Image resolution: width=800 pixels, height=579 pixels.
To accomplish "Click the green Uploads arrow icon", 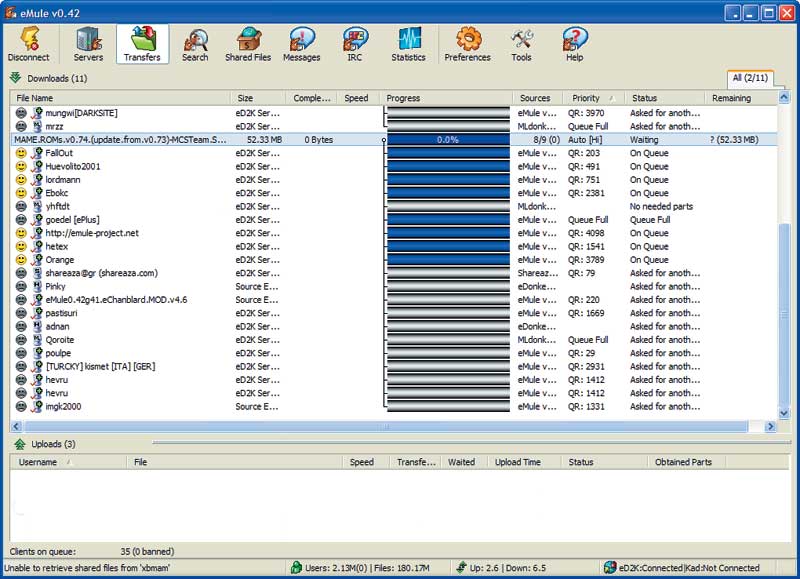I will coord(19,444).
